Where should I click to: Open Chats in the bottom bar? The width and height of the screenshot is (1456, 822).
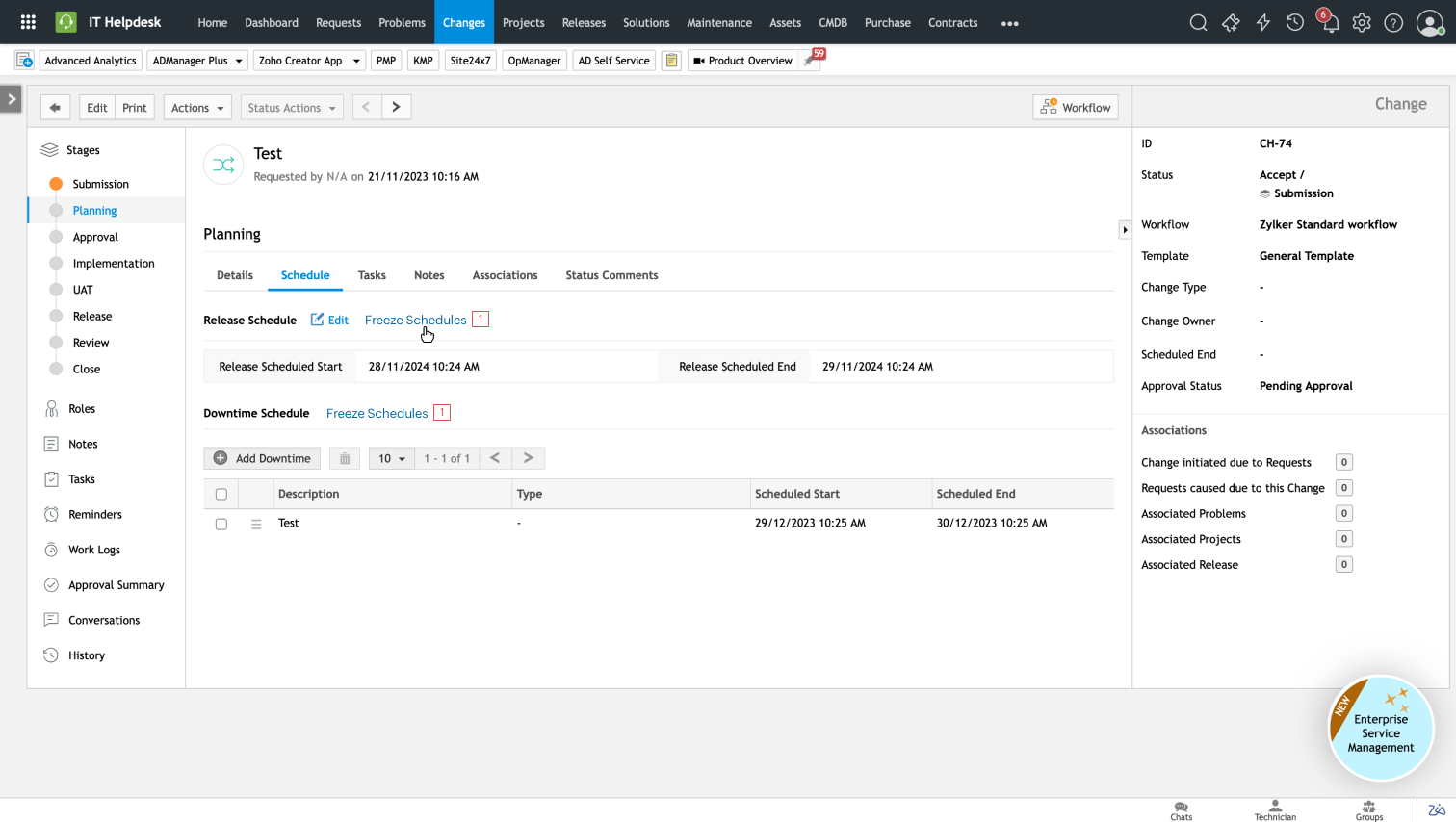point(1181,810)
